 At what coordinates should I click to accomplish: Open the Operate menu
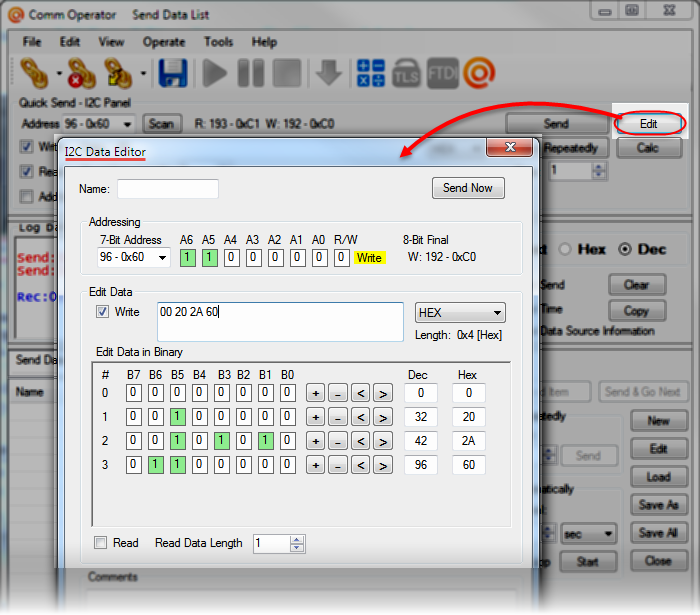coord(164,42)
